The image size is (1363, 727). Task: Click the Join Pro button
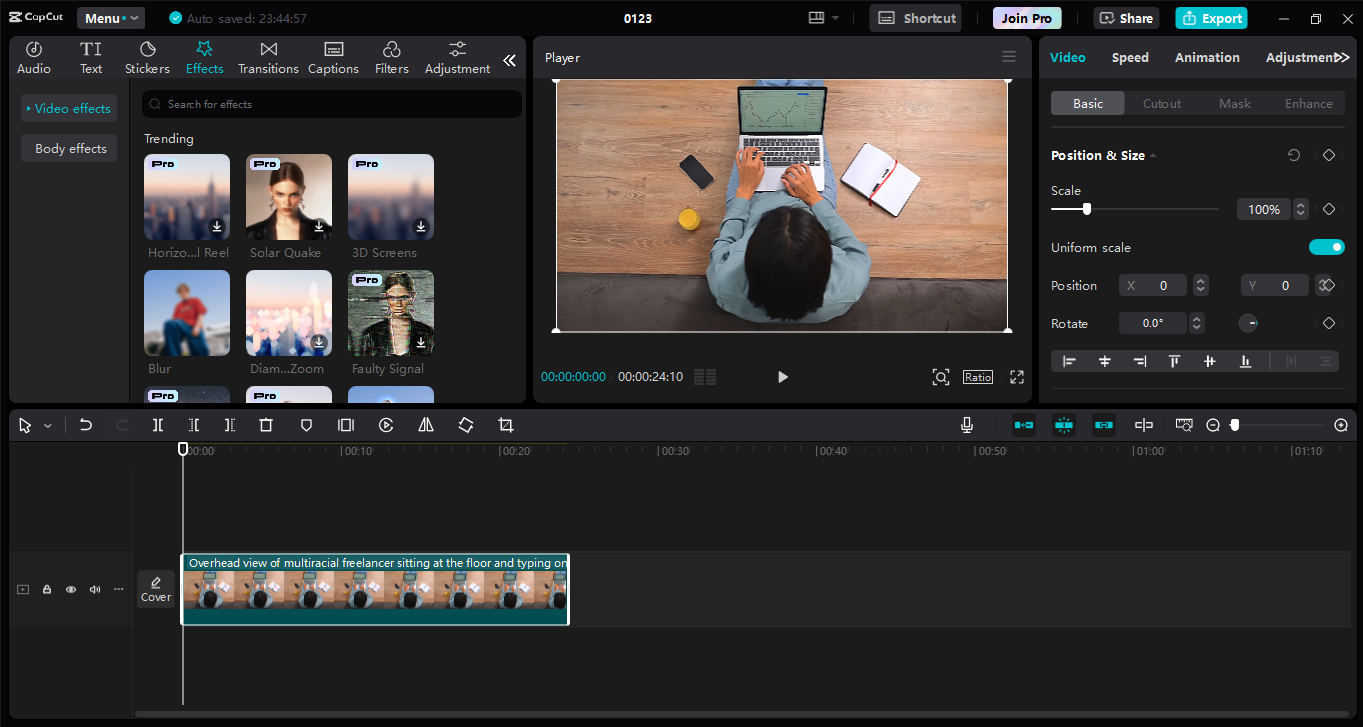point(1026,17)
